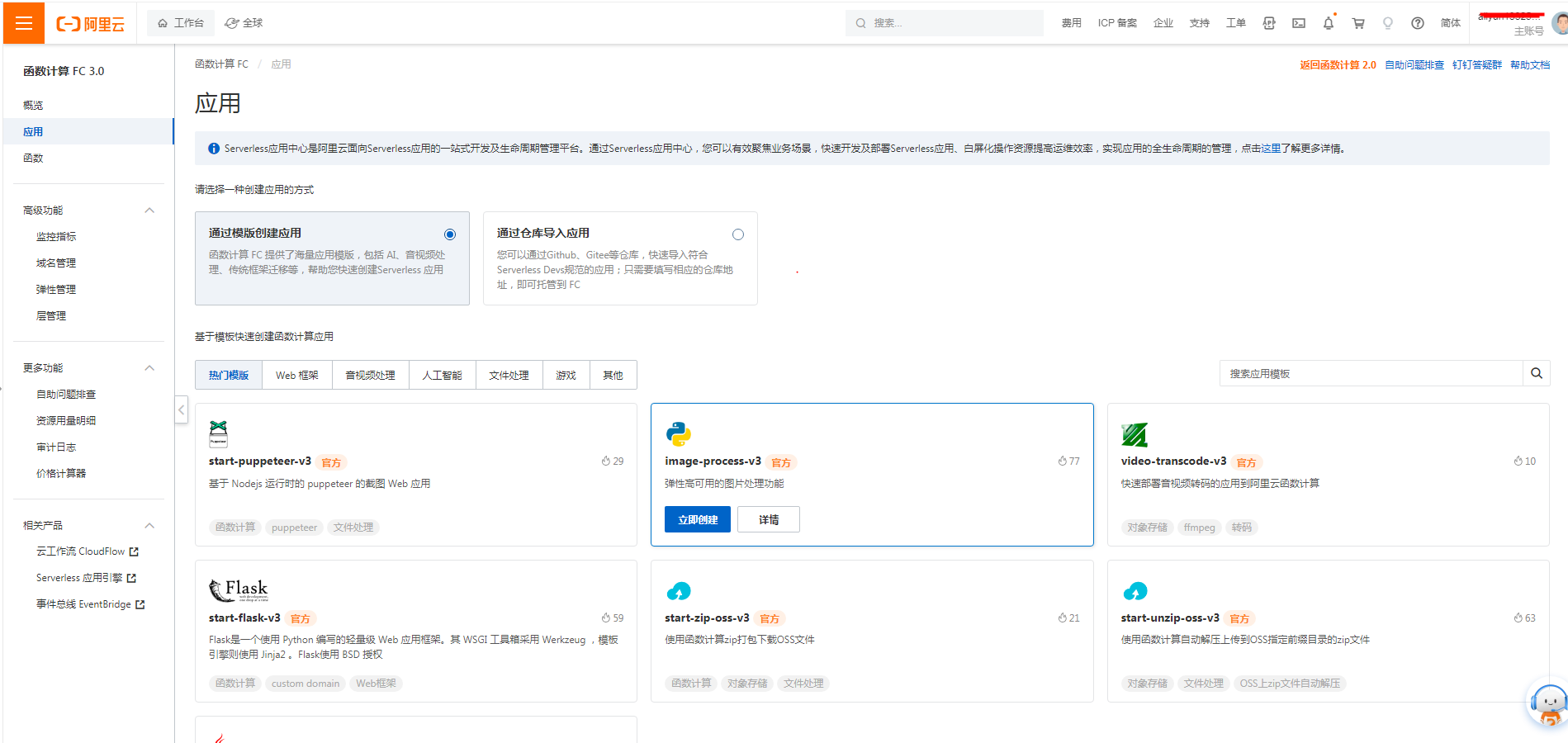The height and width of the screenshot is (743, 1568).
Task: Open the API explorer icon in header
Action: [x=1269, y=23]
